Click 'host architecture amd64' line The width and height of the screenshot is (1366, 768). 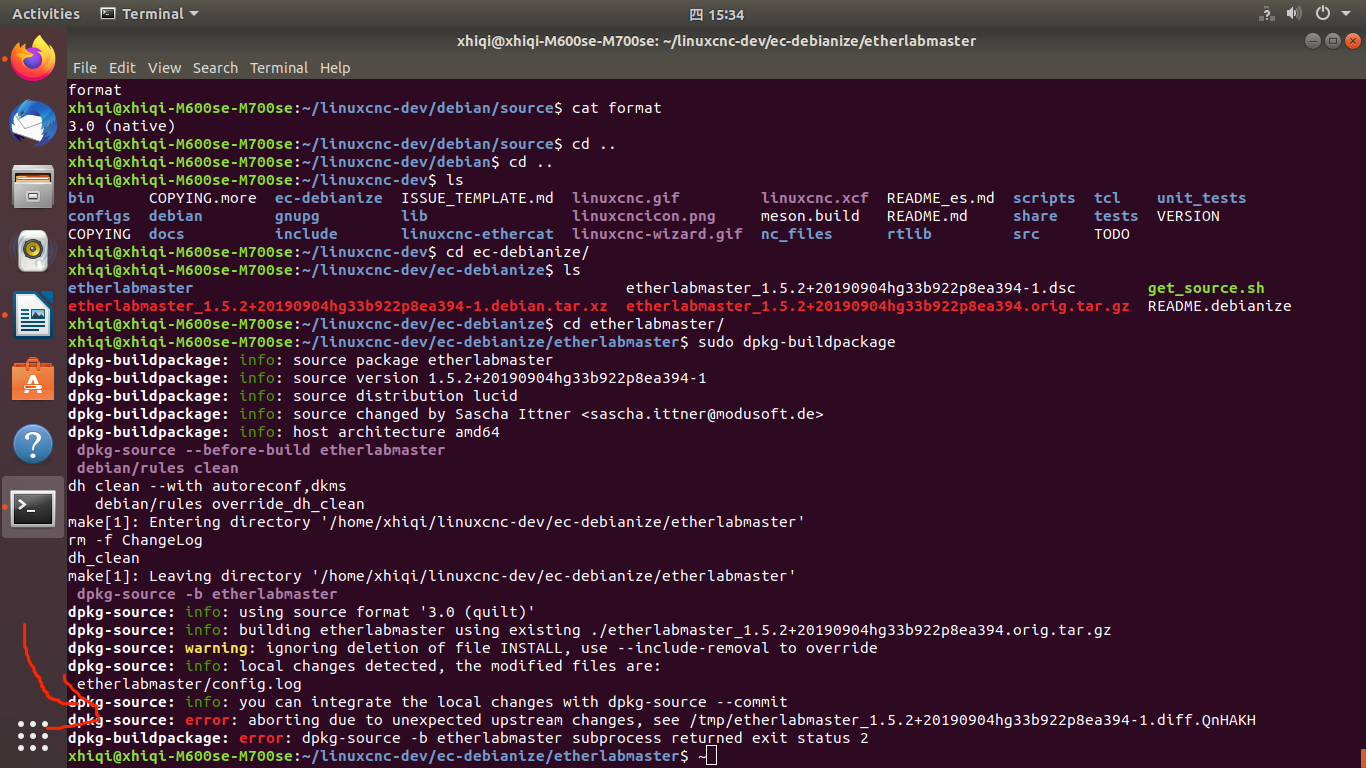pyautogui.click(x=396, y=432)
